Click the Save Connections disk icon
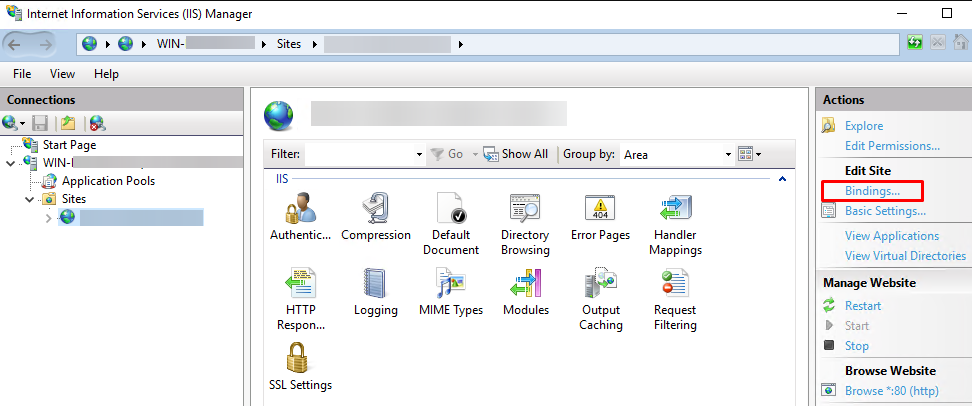Viewport: 972px width, 406px height. click(x=40, y=123)
